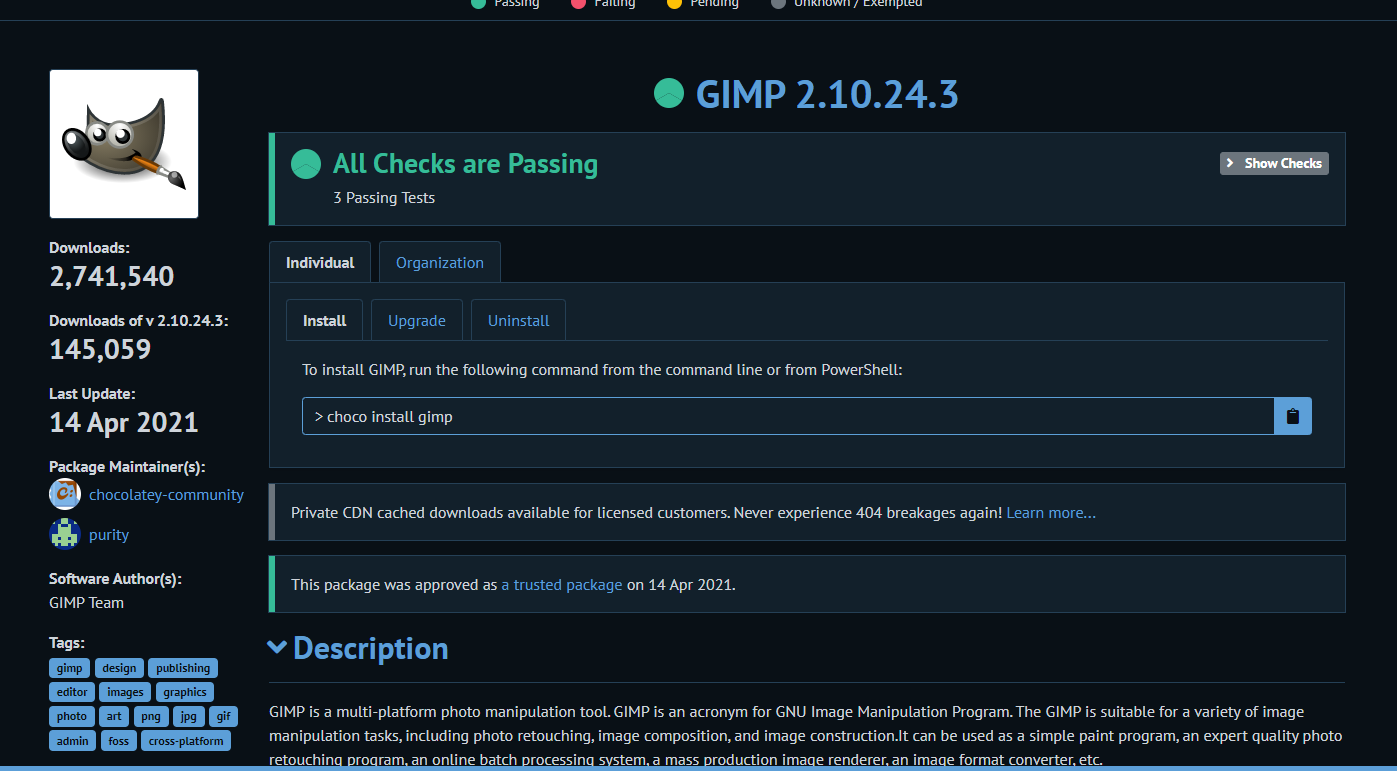1397x771 pixels.
Task: Open purity maintainer profile link
Action: (109, 535)
